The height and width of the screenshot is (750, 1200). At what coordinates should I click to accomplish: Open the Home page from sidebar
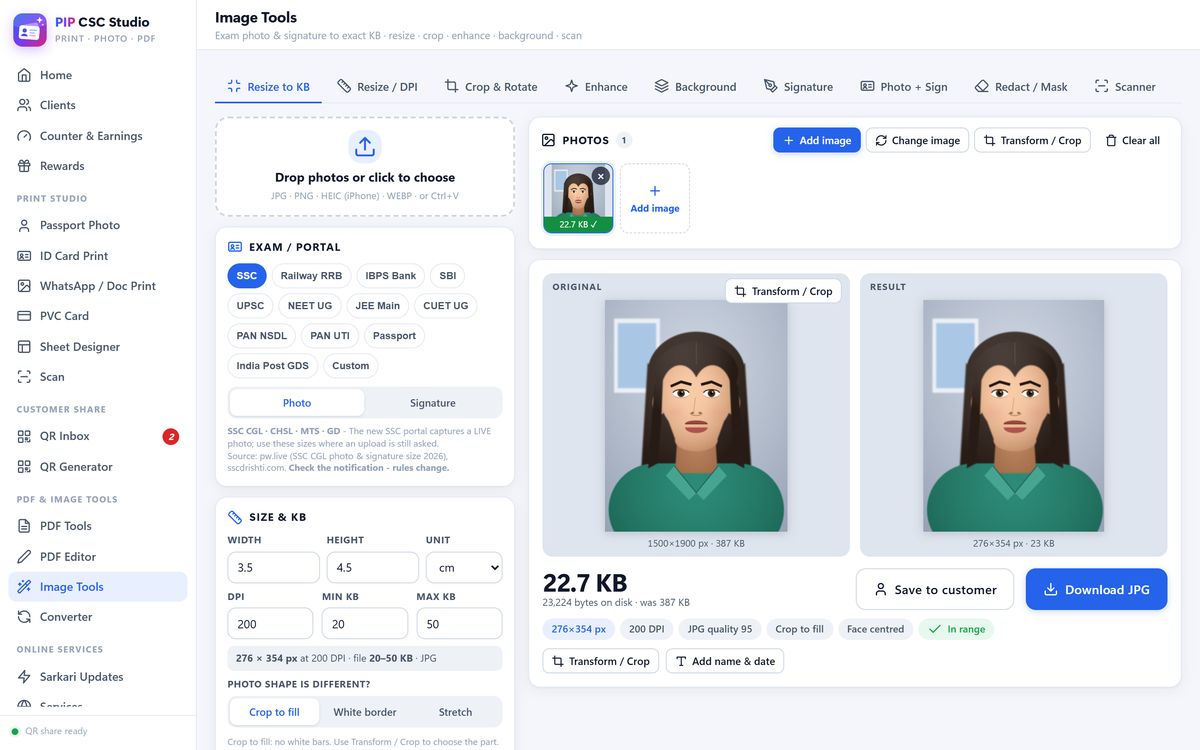[98, 75]
